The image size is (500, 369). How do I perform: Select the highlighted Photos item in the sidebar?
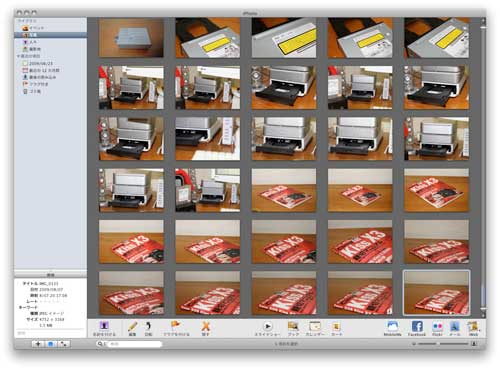click(x=50, y=35)
